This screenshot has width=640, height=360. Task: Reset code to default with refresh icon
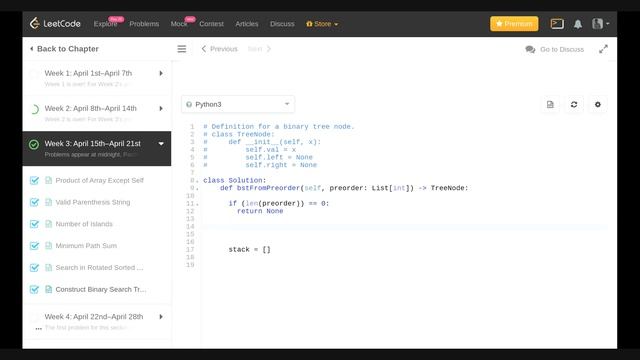pyautogui.click(x=573, y=104)
